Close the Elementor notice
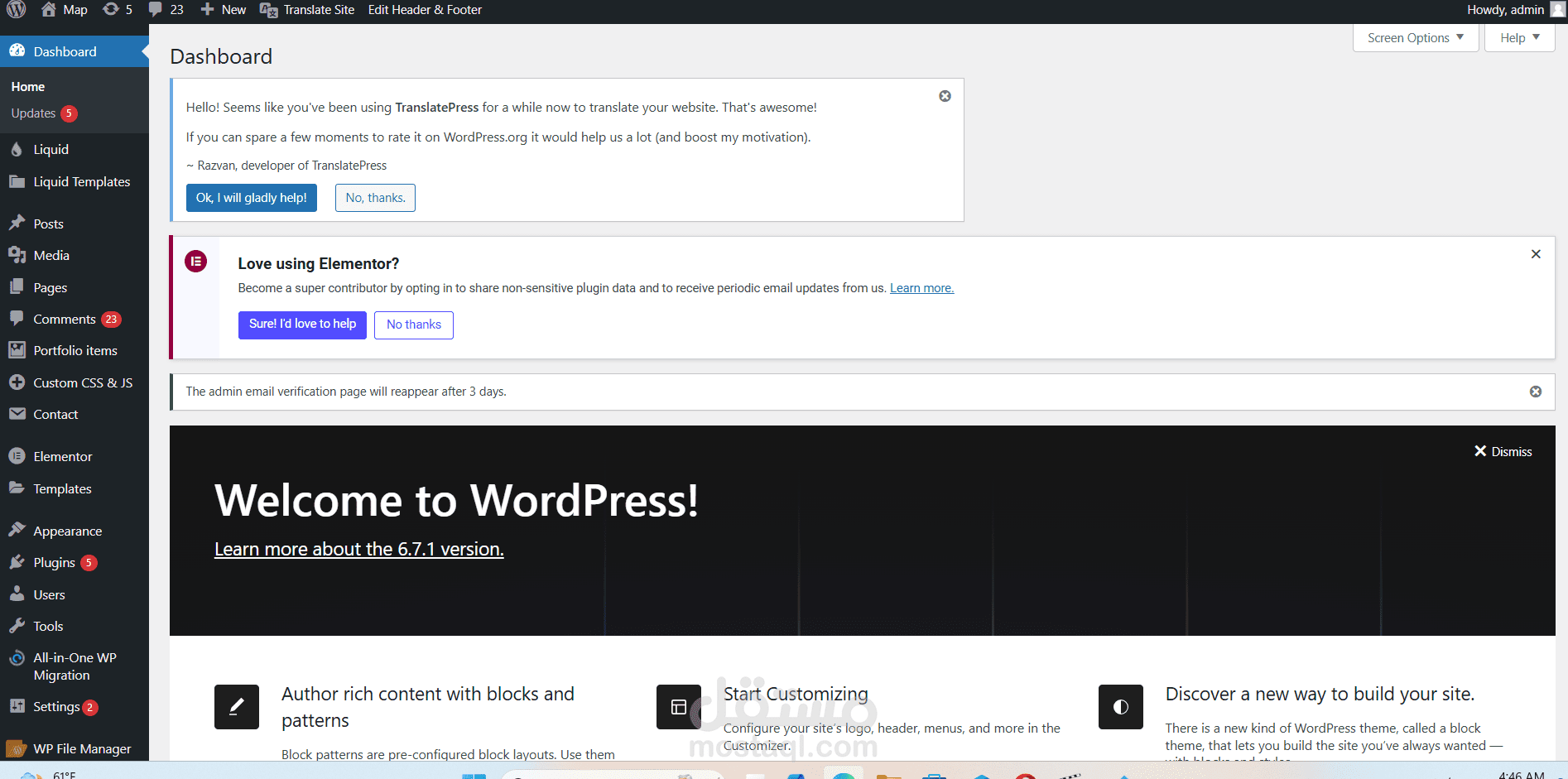 [x=1536, y=254]
